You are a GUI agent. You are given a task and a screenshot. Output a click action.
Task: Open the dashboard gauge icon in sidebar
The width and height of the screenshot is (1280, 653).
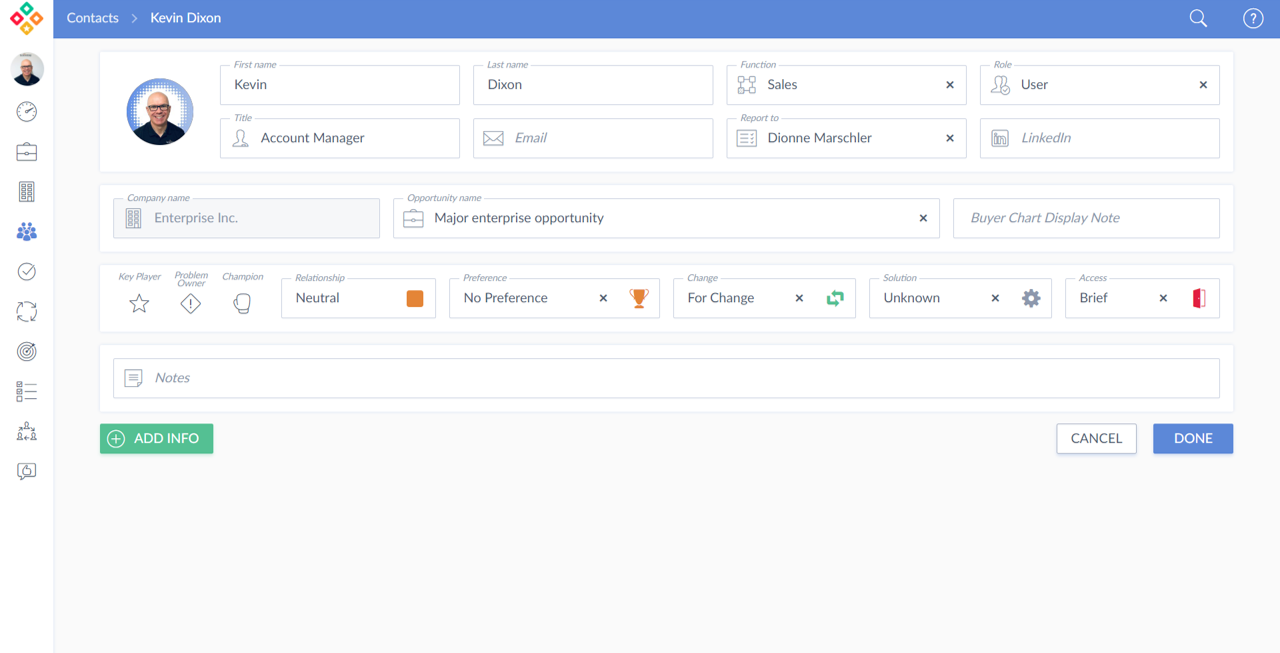(27, 112)
